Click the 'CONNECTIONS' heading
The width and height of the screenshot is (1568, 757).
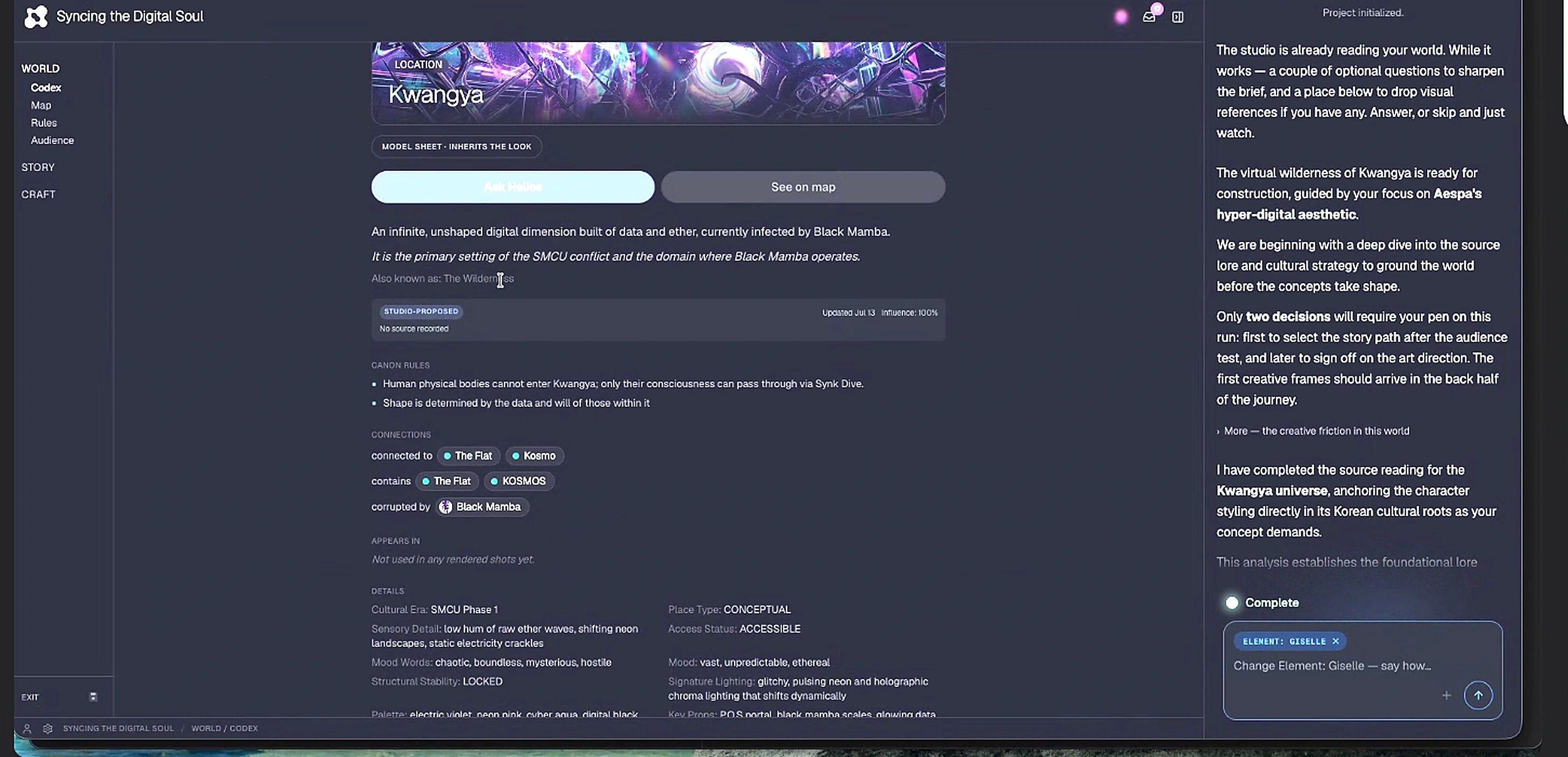click(x=401, y=435)
